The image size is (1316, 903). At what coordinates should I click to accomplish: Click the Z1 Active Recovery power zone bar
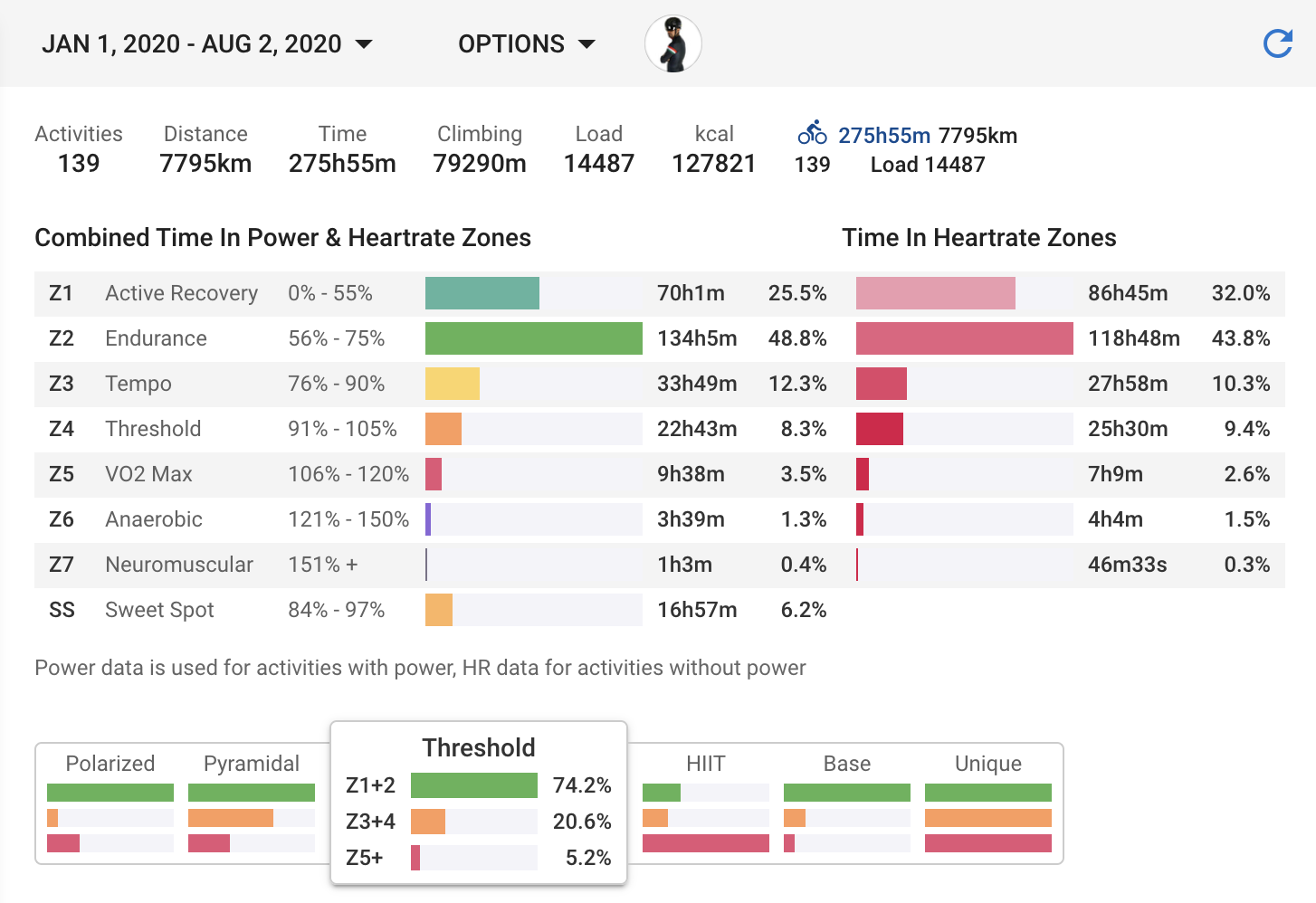pos(482,292)
